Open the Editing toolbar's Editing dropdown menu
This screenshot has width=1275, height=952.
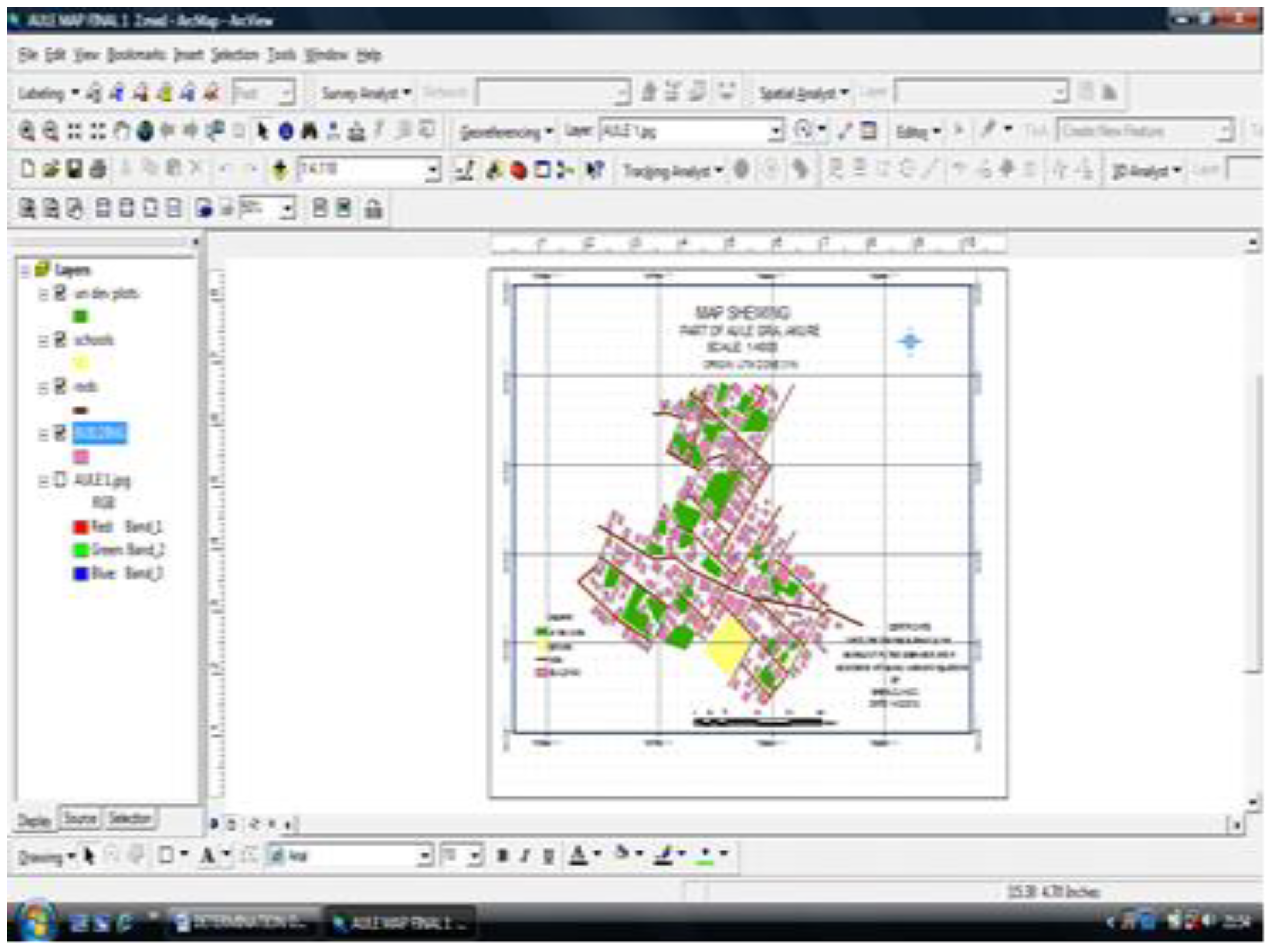(x=918, y=131)
